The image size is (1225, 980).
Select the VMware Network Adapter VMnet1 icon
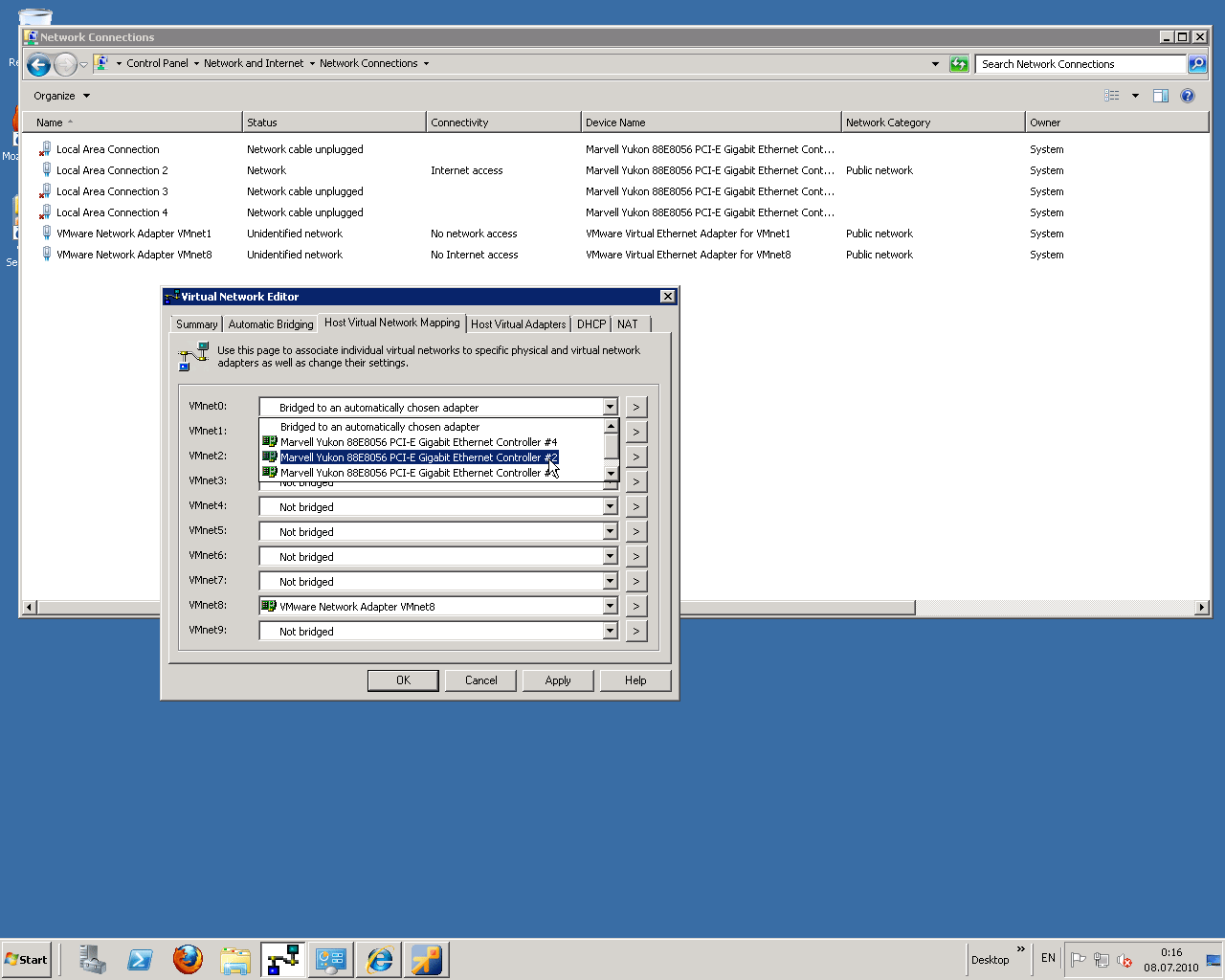pyautogui.click(x=45, y=234)
